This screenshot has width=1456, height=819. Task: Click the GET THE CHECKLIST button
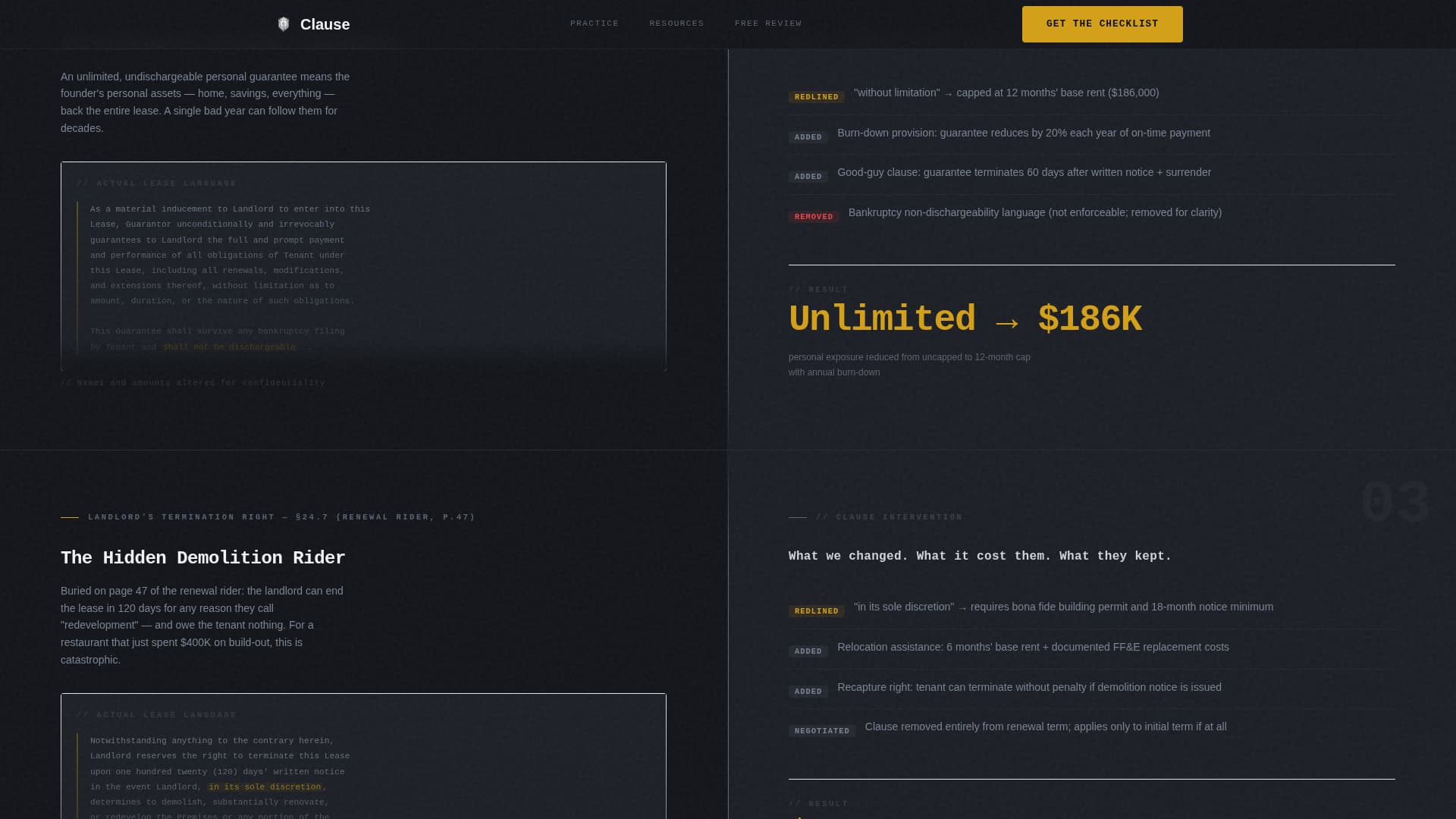[x=1102, y=24]
